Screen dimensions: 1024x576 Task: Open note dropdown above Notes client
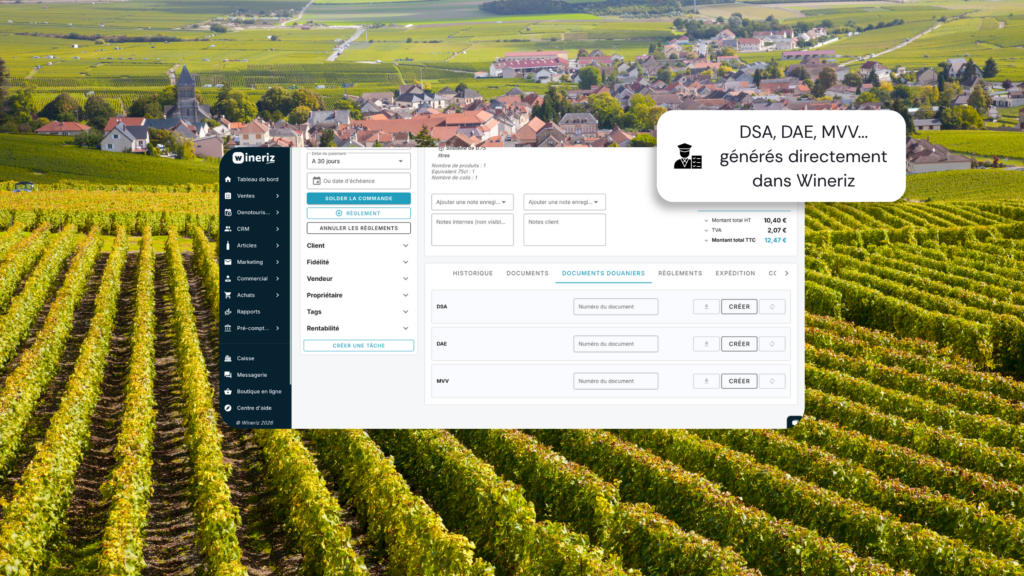point(564,202)
